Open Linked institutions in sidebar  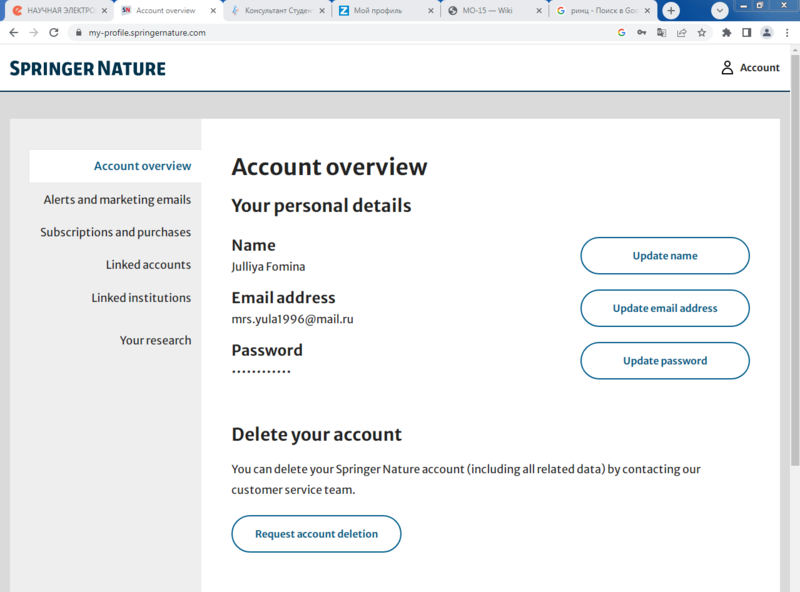click(x=141, y=298)
